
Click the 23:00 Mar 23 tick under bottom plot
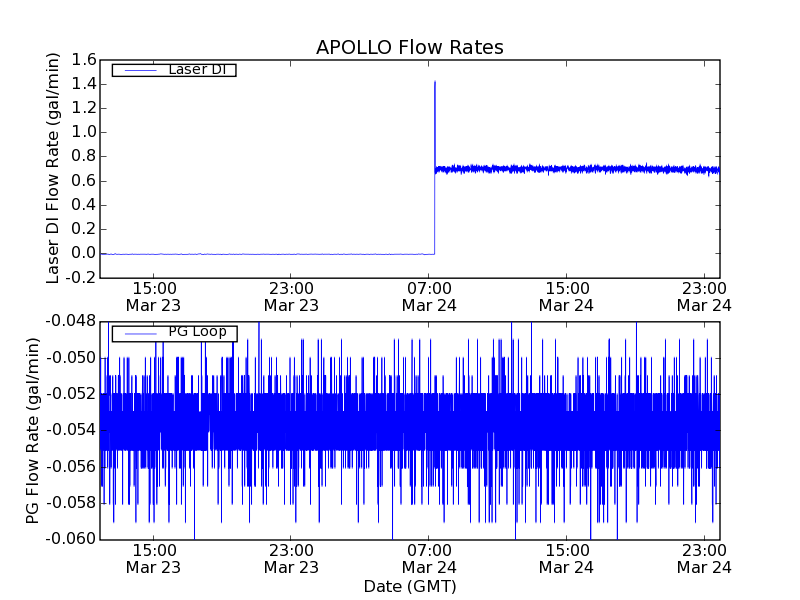(291, 558)
